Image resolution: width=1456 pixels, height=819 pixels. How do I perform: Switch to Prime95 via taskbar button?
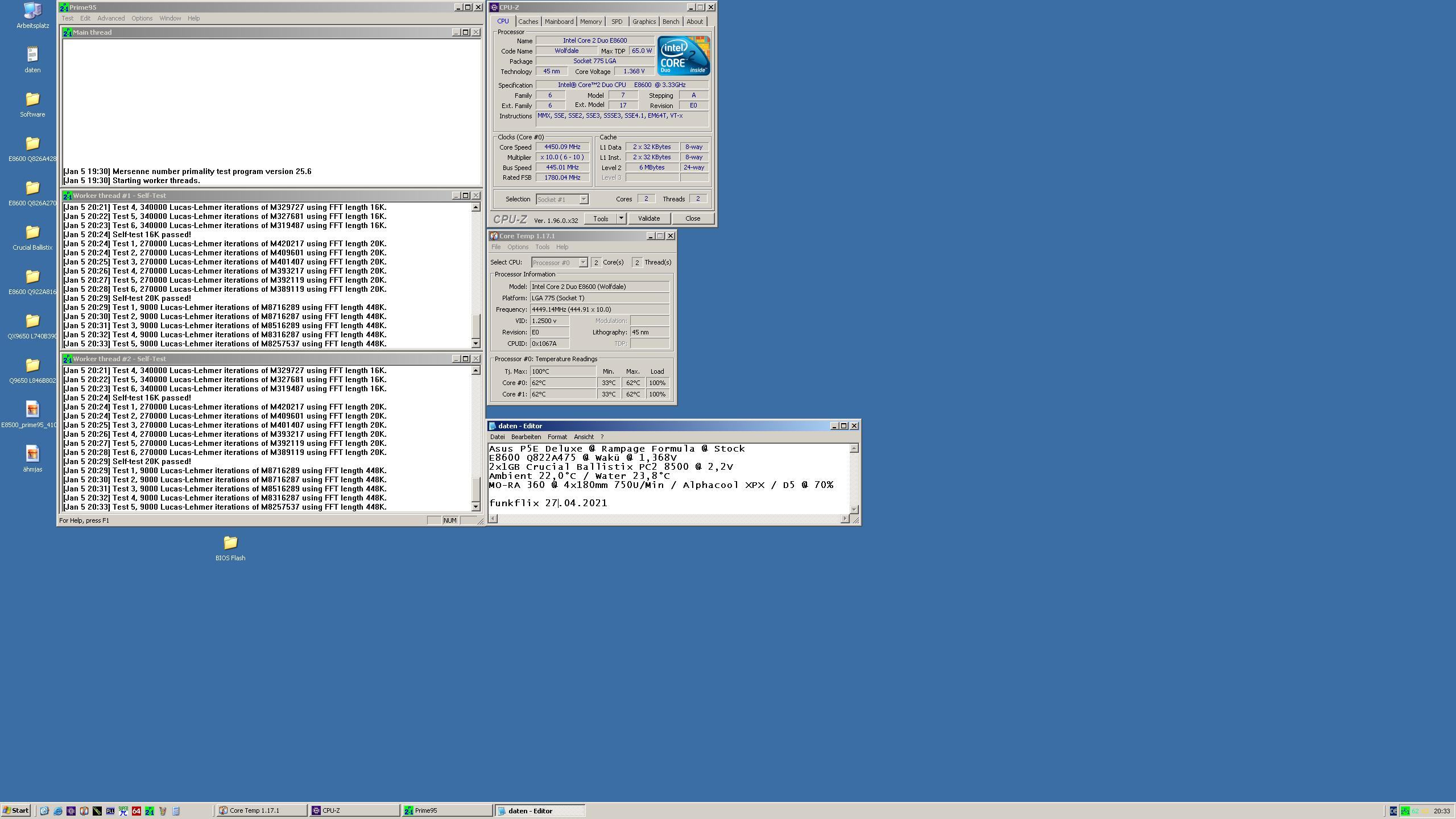[x=447, y=811]
